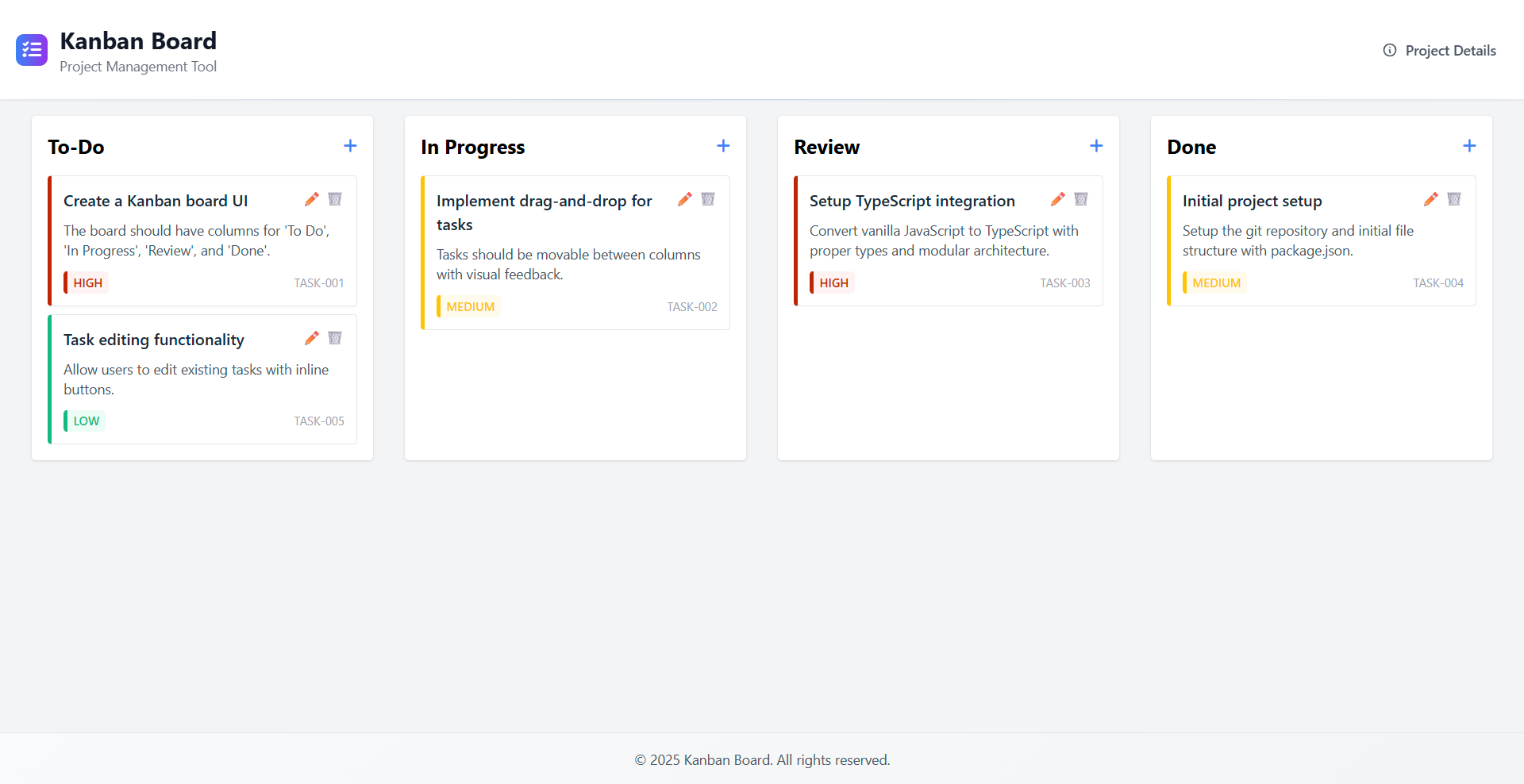The width and height of the screenshot is (1524, 784).
Task: Click the To-Do column heading
Action: 76,147
